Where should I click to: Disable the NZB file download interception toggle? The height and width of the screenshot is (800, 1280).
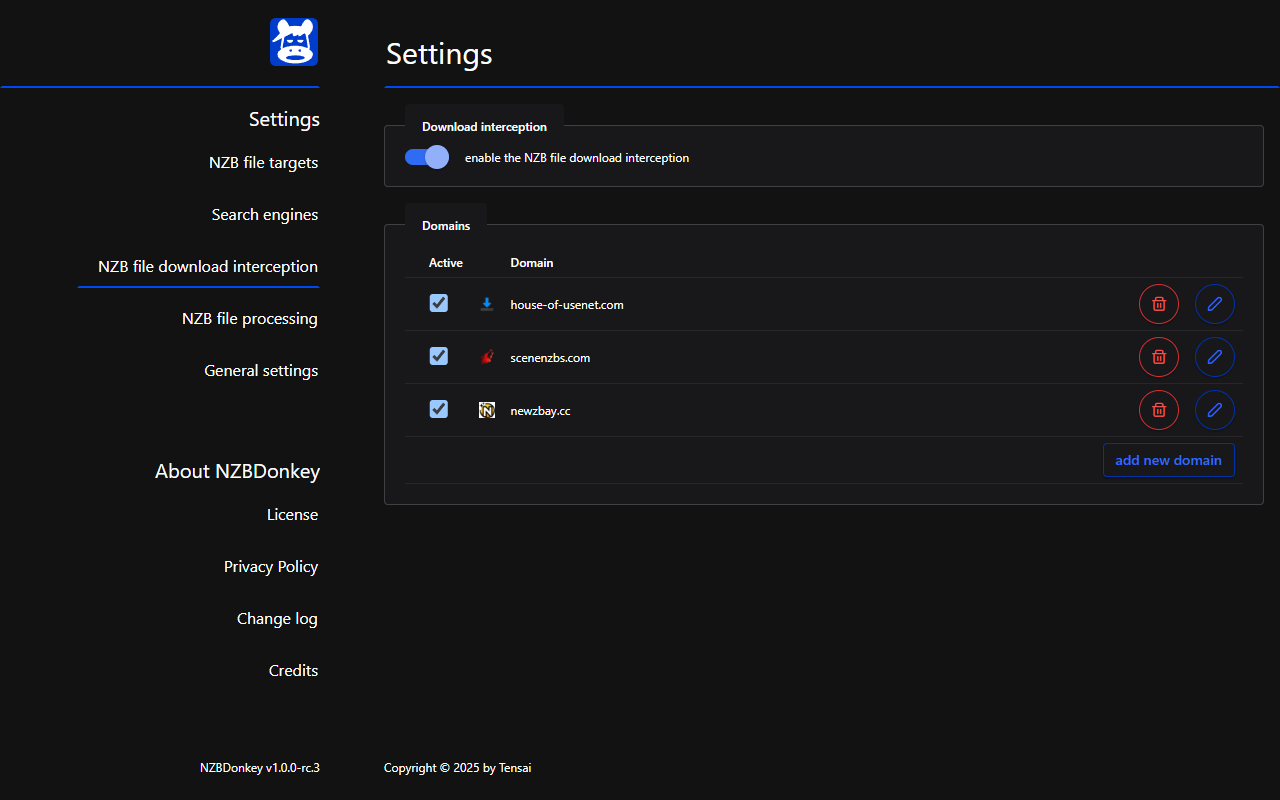click(x=427, y=157)
